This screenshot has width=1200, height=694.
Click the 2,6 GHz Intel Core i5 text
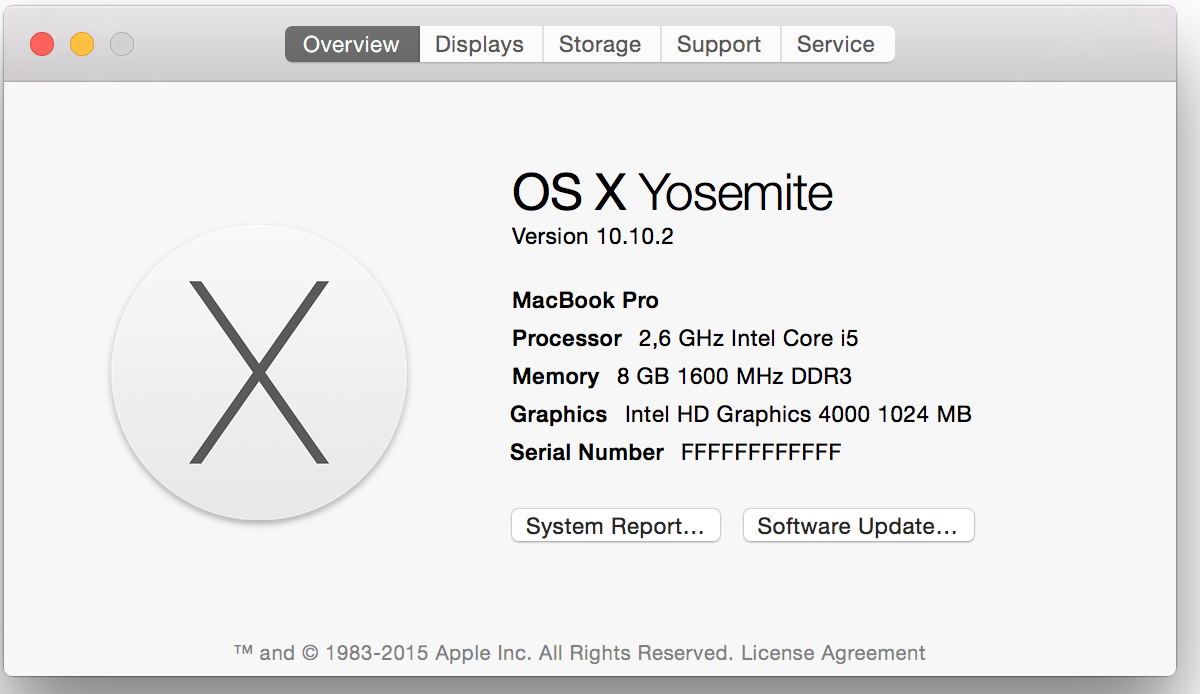click(748, 338)
